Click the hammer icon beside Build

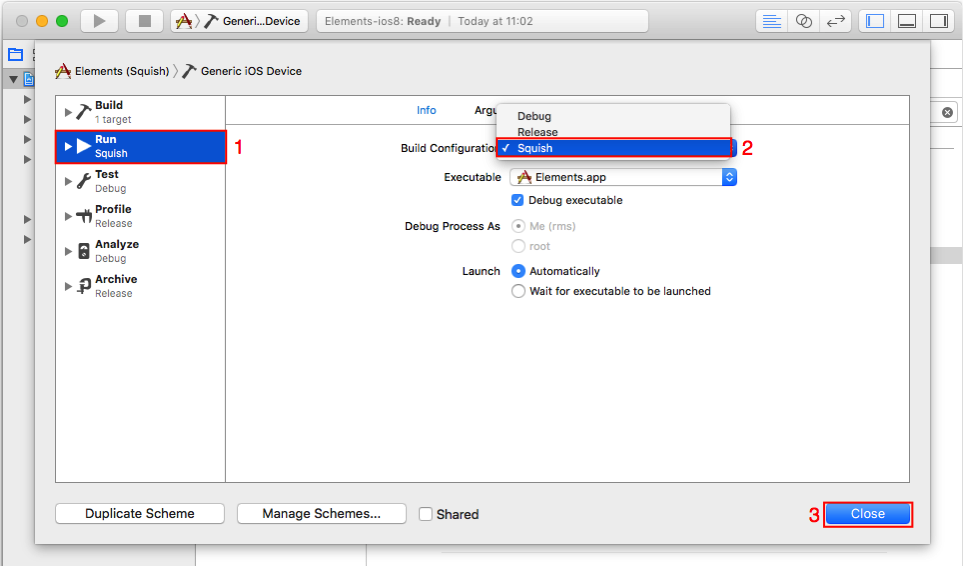click(x=84, y=112)
